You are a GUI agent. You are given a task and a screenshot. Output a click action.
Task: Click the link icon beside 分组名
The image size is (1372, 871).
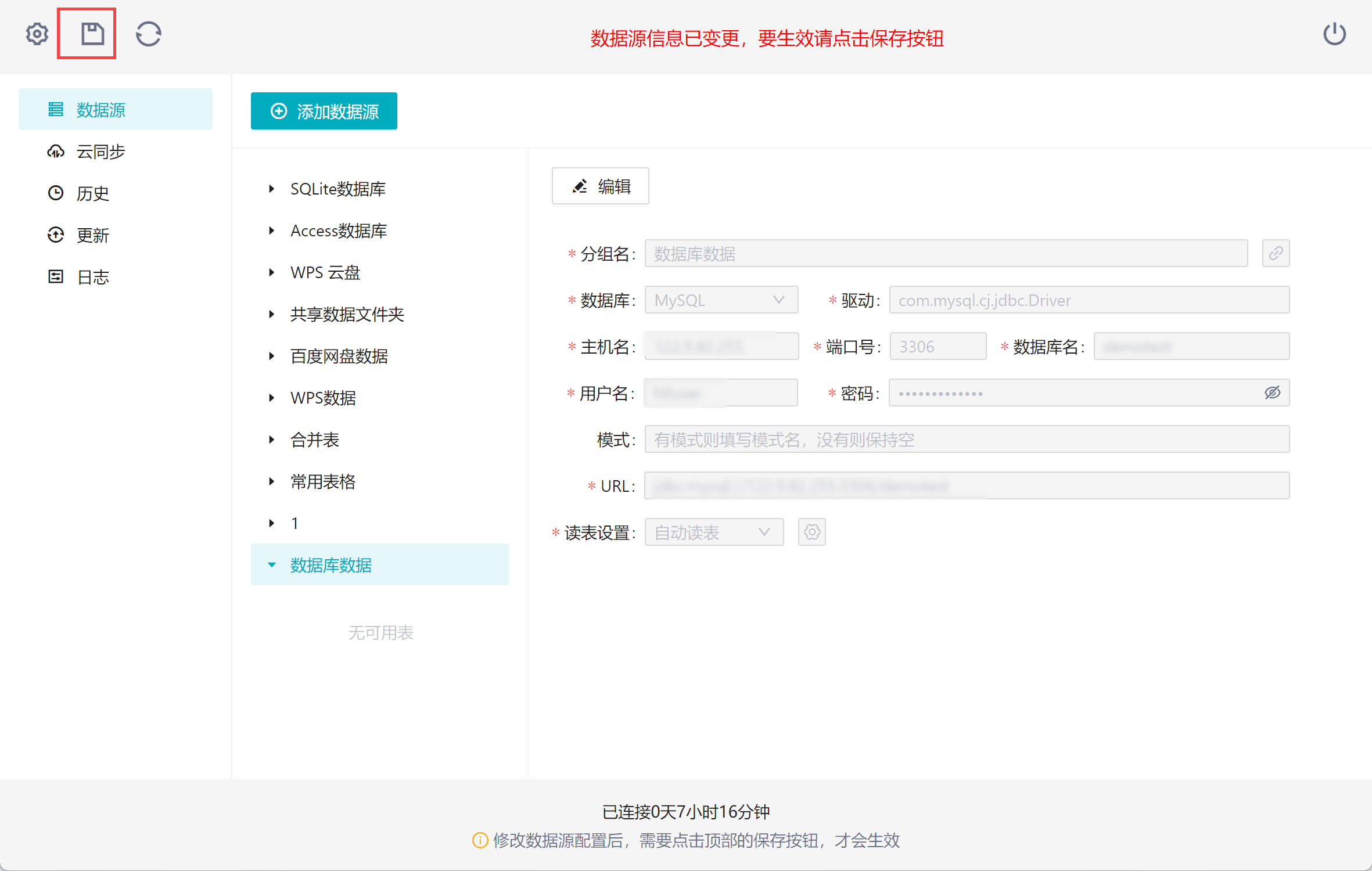[1276, 253]
